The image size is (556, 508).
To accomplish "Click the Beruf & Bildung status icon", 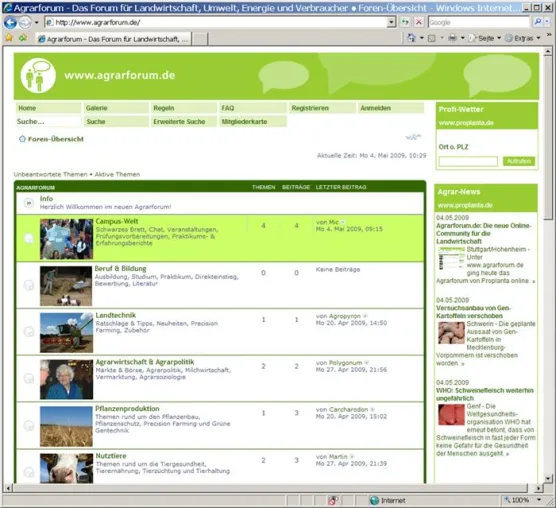I will pyautogui.click(x=29, y=285).
